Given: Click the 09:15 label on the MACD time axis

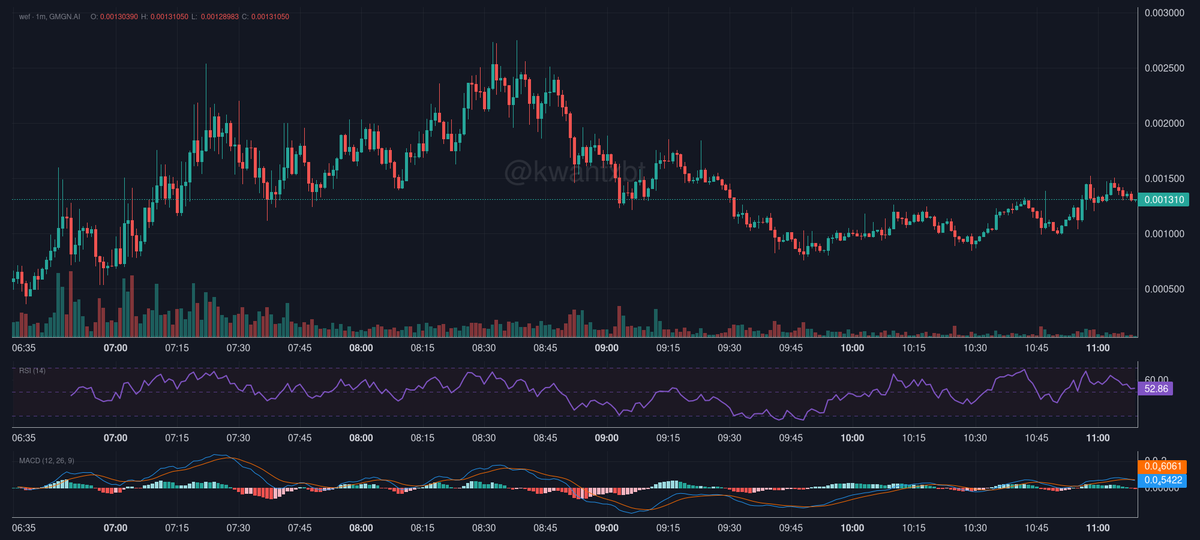Looking at the screenshot, I should point(668,526).
